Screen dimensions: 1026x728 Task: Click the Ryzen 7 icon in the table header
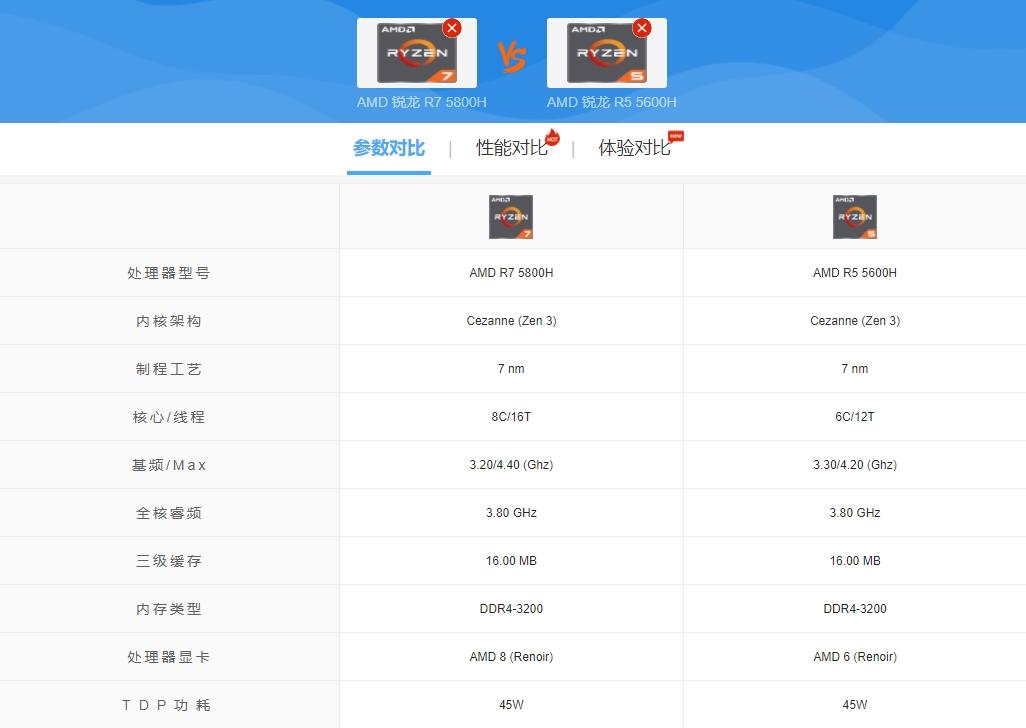click(511, 217)
